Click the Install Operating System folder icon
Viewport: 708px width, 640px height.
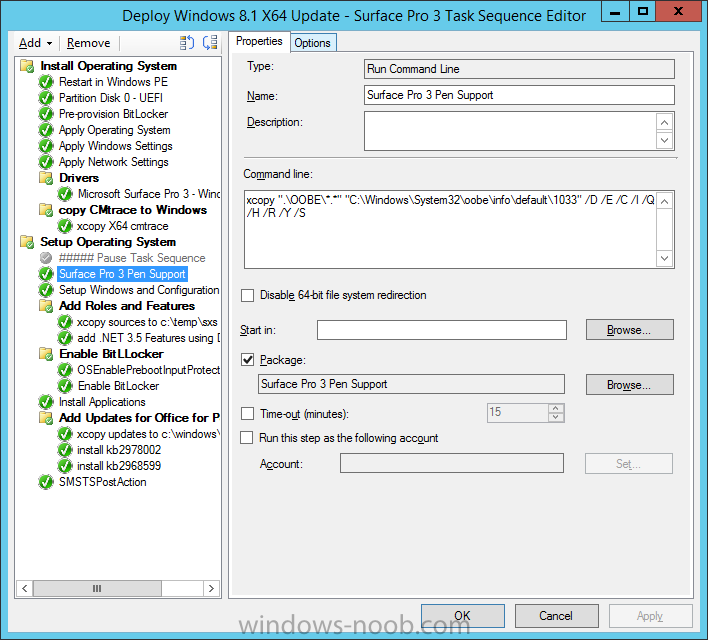coord(27,66)
